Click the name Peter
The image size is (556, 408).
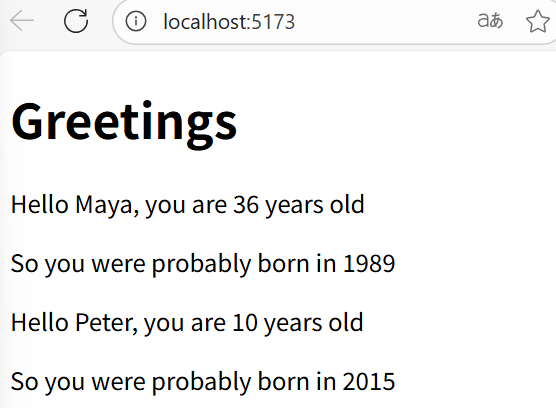pyautogui.click(x=104, y=323)
